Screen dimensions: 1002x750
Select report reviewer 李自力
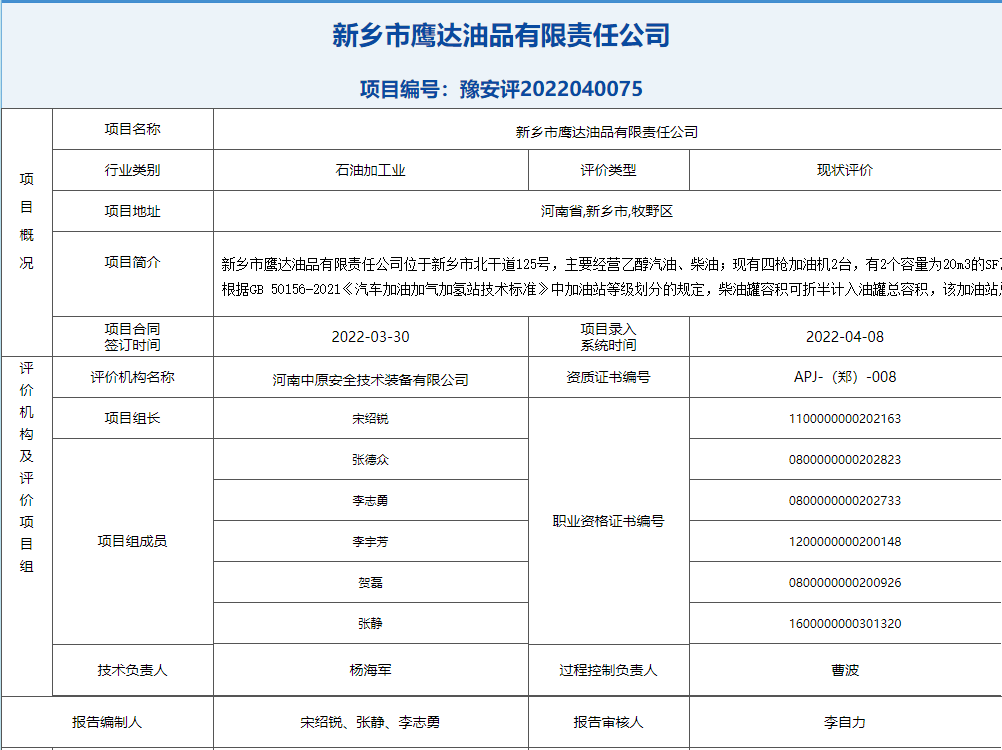(x=845, y=722)
